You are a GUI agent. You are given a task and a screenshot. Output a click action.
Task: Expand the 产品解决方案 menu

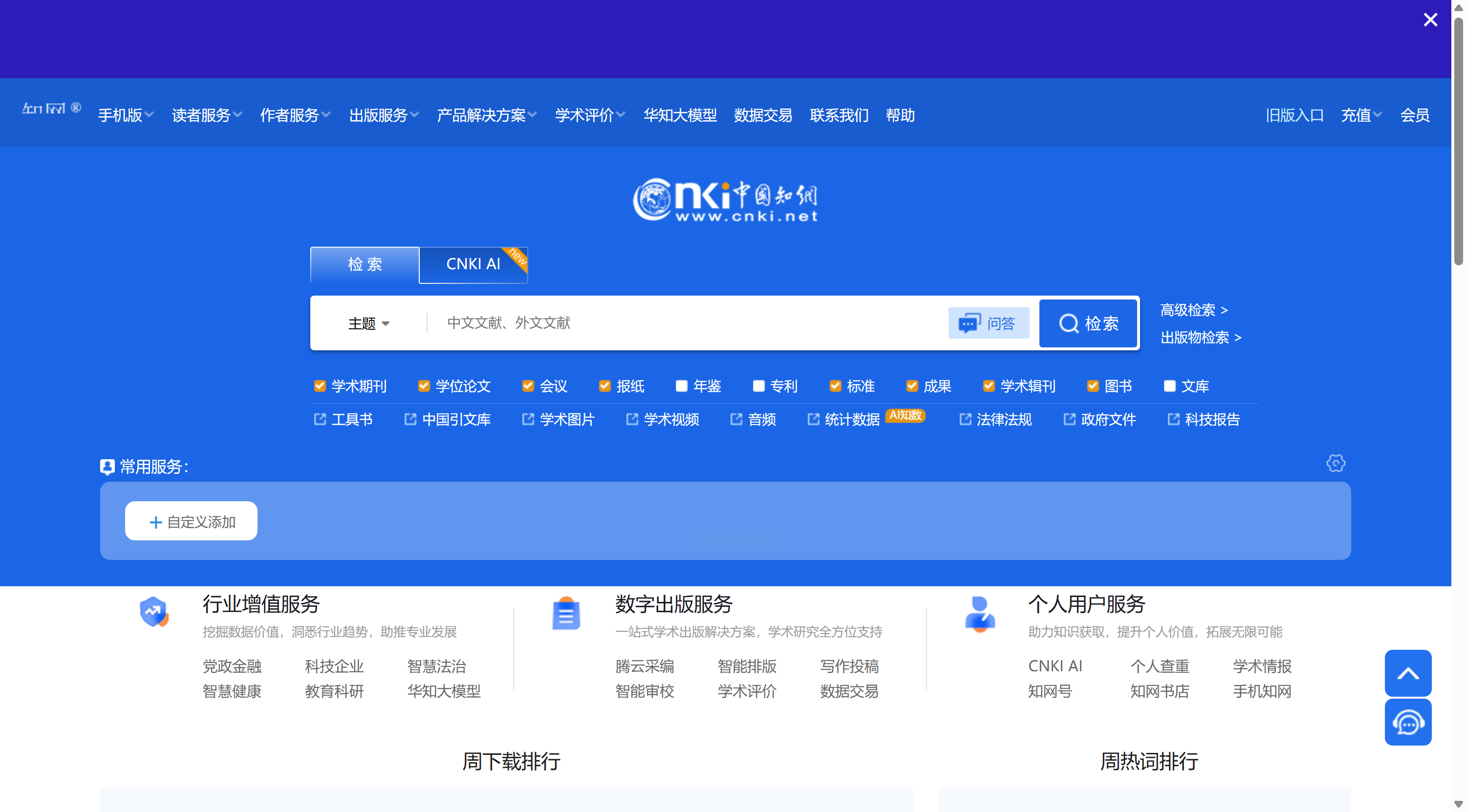point(487,115)
